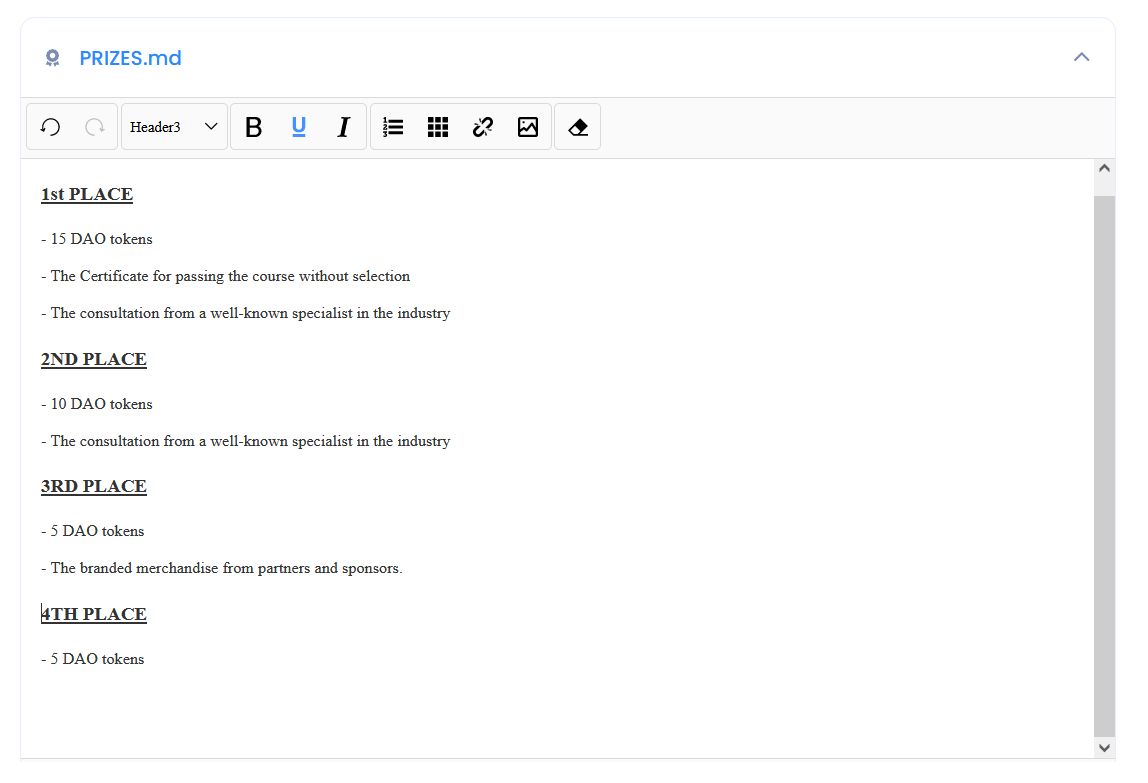The width and height of the screenshot is (1148, 783).
Task: Clear formatting with the eraser icon
Action: pyautogui.click(x=577, y=127)
